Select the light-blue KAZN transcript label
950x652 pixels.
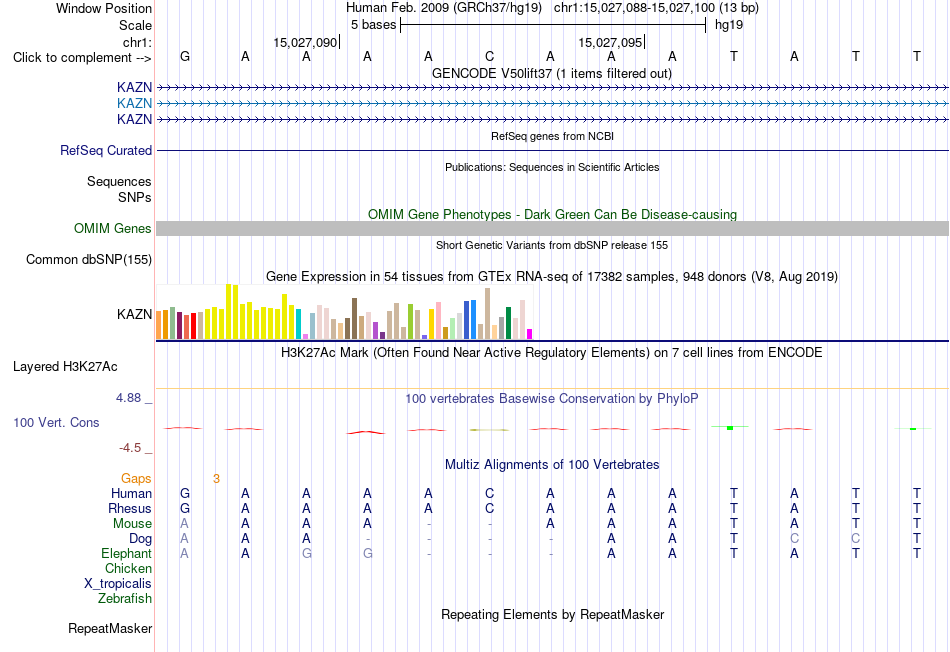135,104
